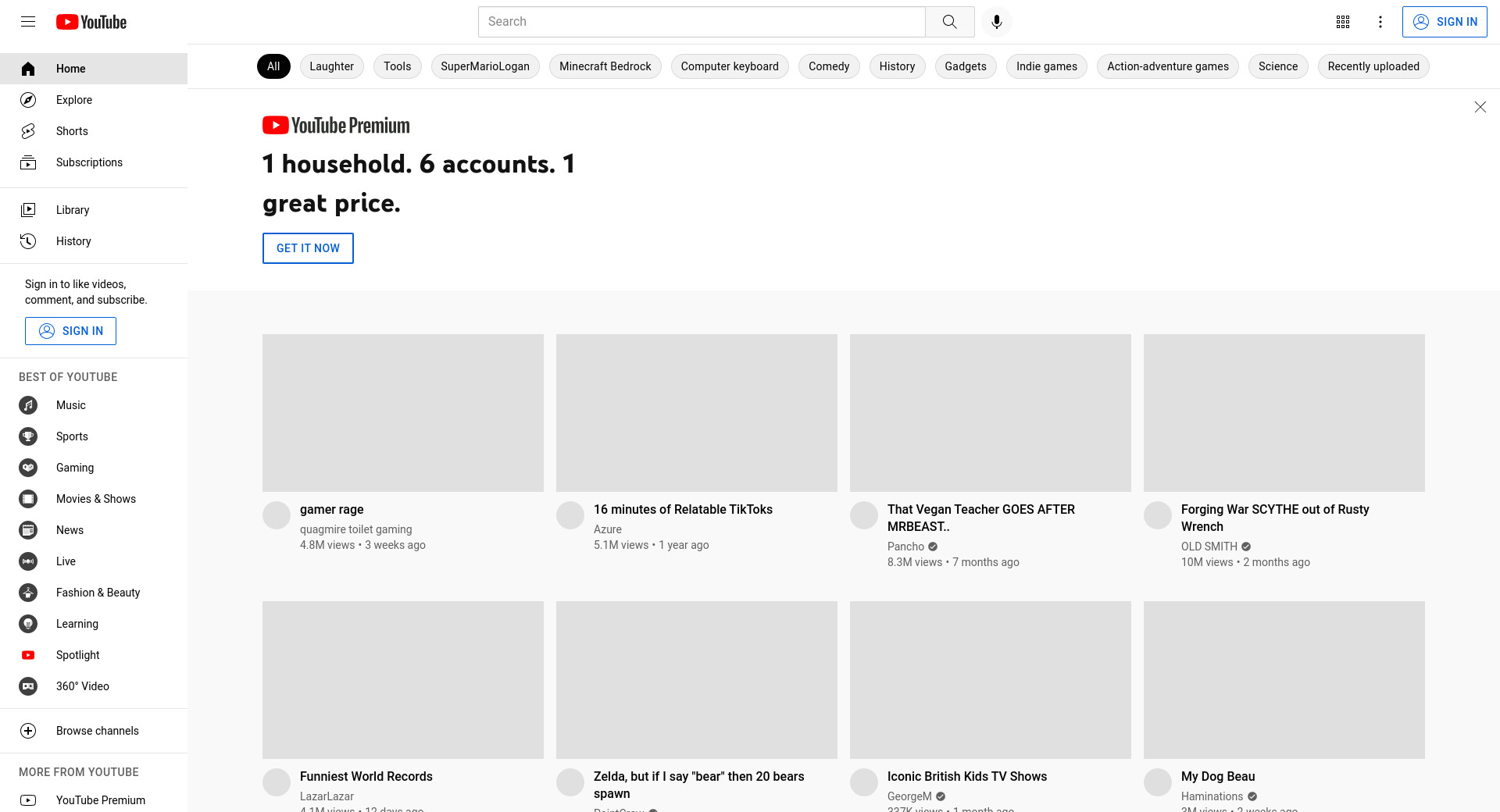1500x812 pixels.
Task: Click the search magnifier button
Action: click(950, 22)
